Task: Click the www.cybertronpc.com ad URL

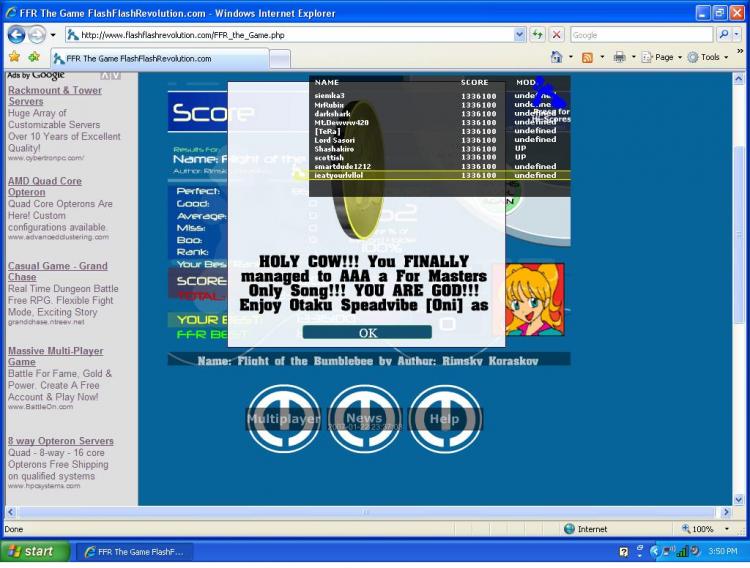Action: (x=46, y=158)
